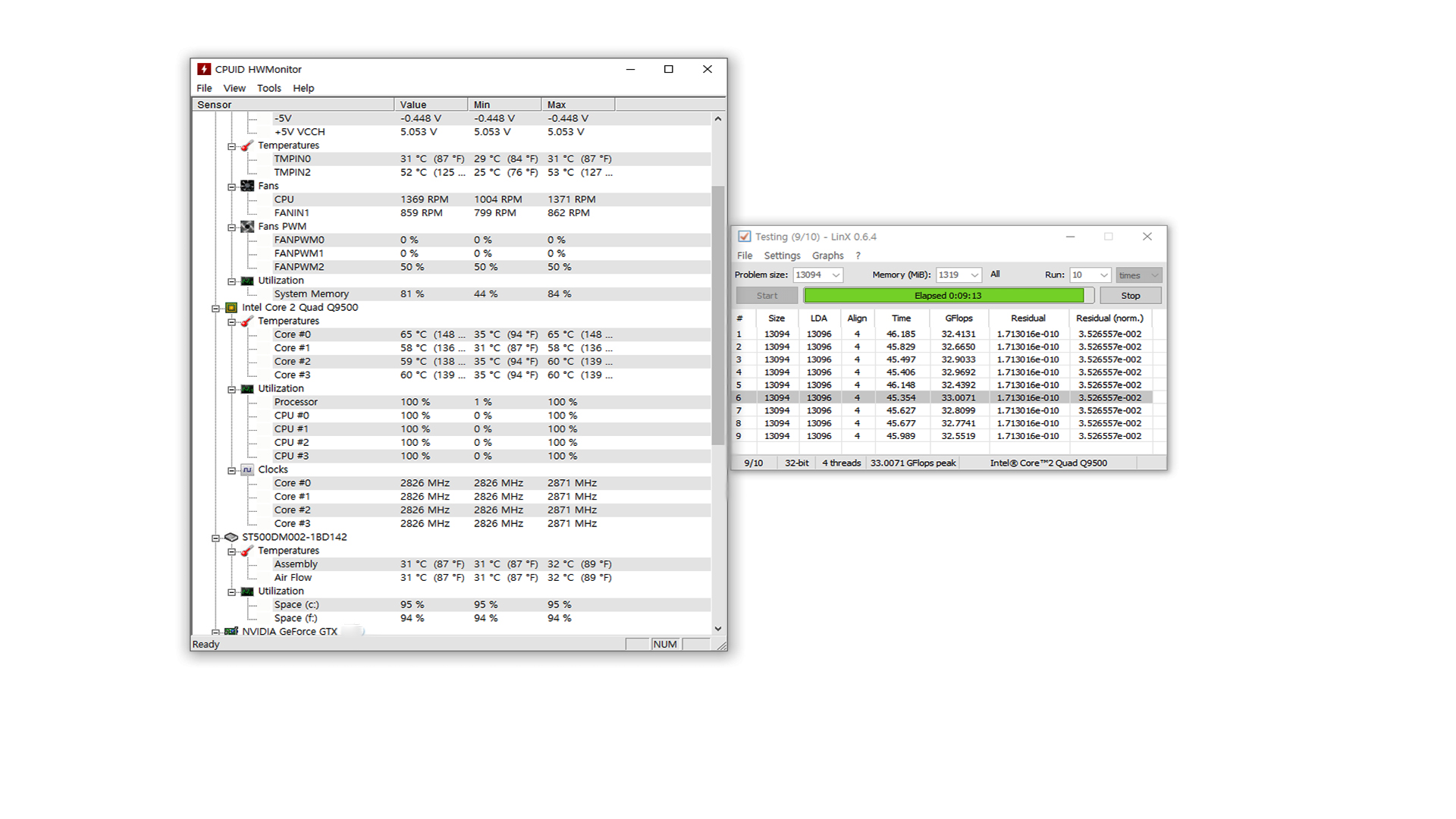Click the CPU Temperatures thermometer icon

tap(247, 322)
